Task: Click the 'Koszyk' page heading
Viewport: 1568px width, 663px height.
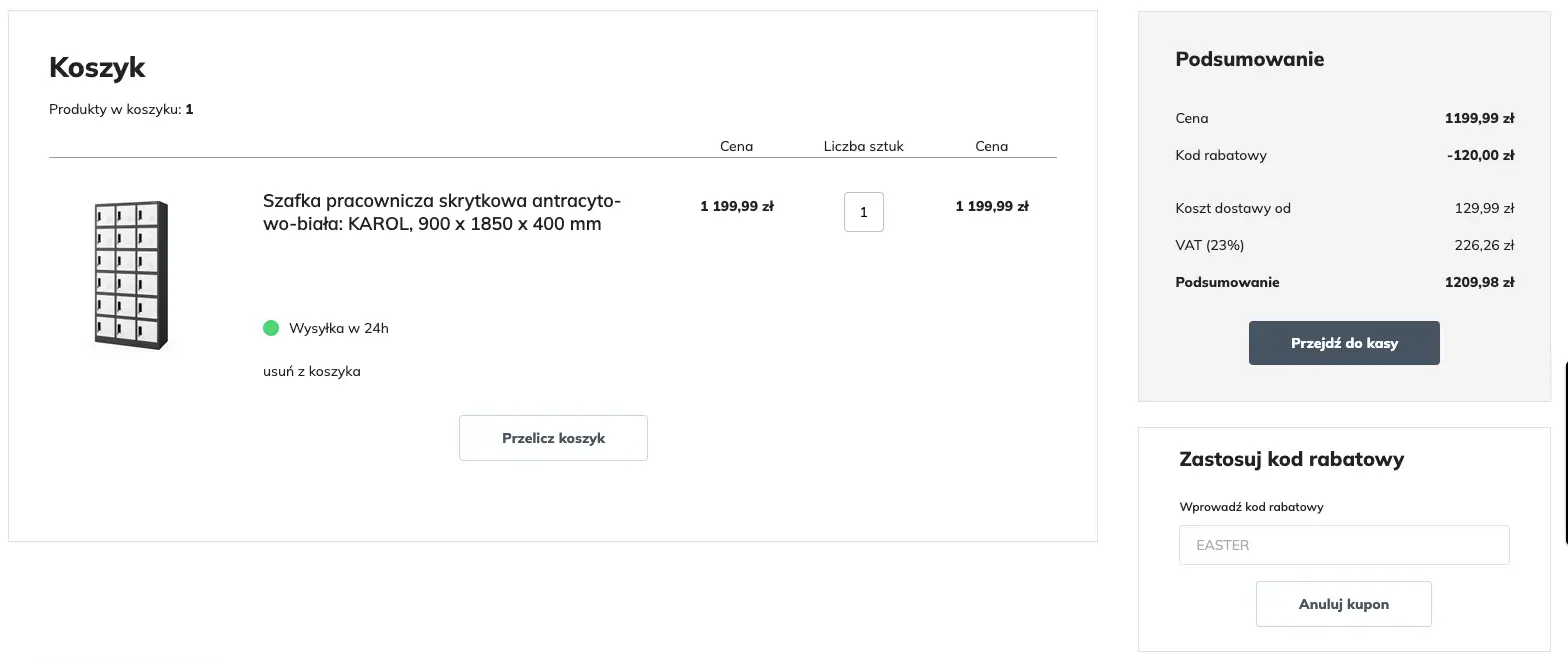Action: [x=97, y=67]
